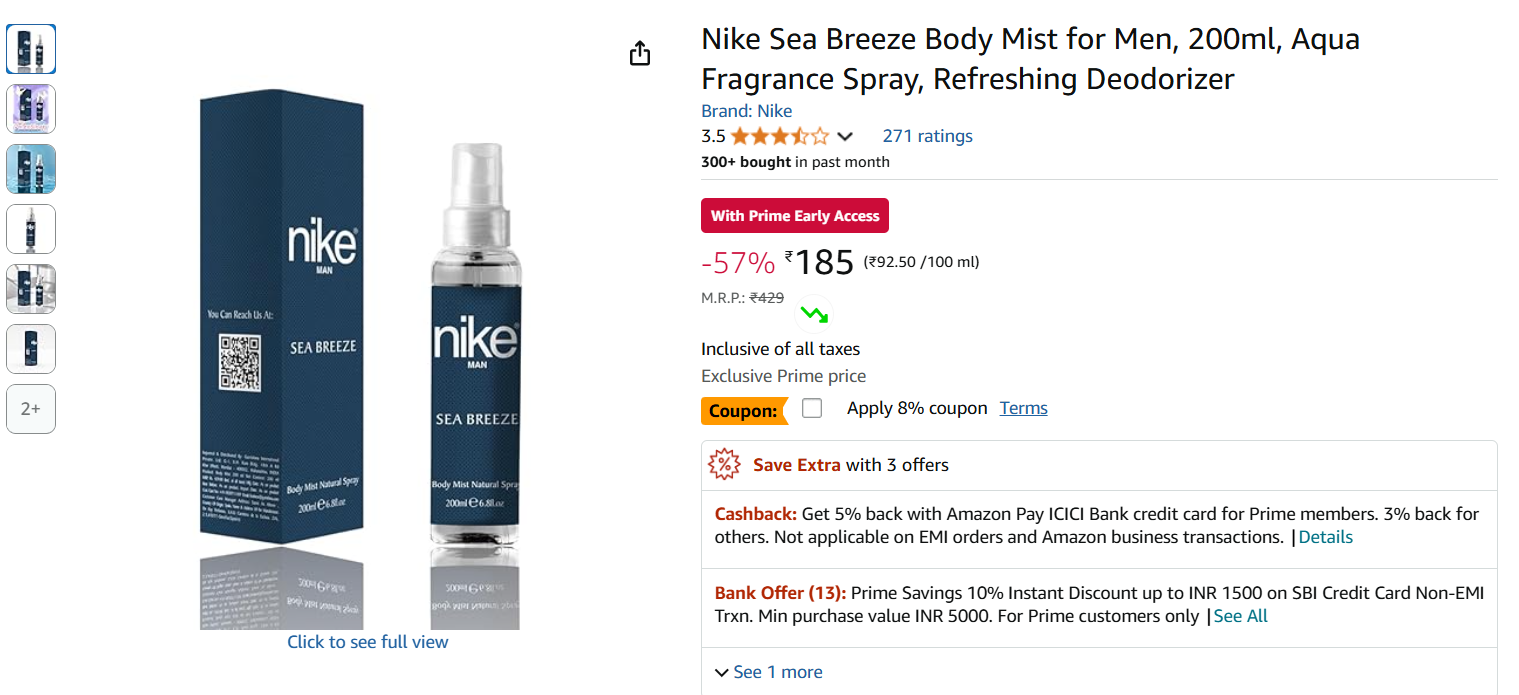Viewport: 1519px width, 695px height.
Task: Click the green price drop trend icon
Action: (x=814, y=314)
